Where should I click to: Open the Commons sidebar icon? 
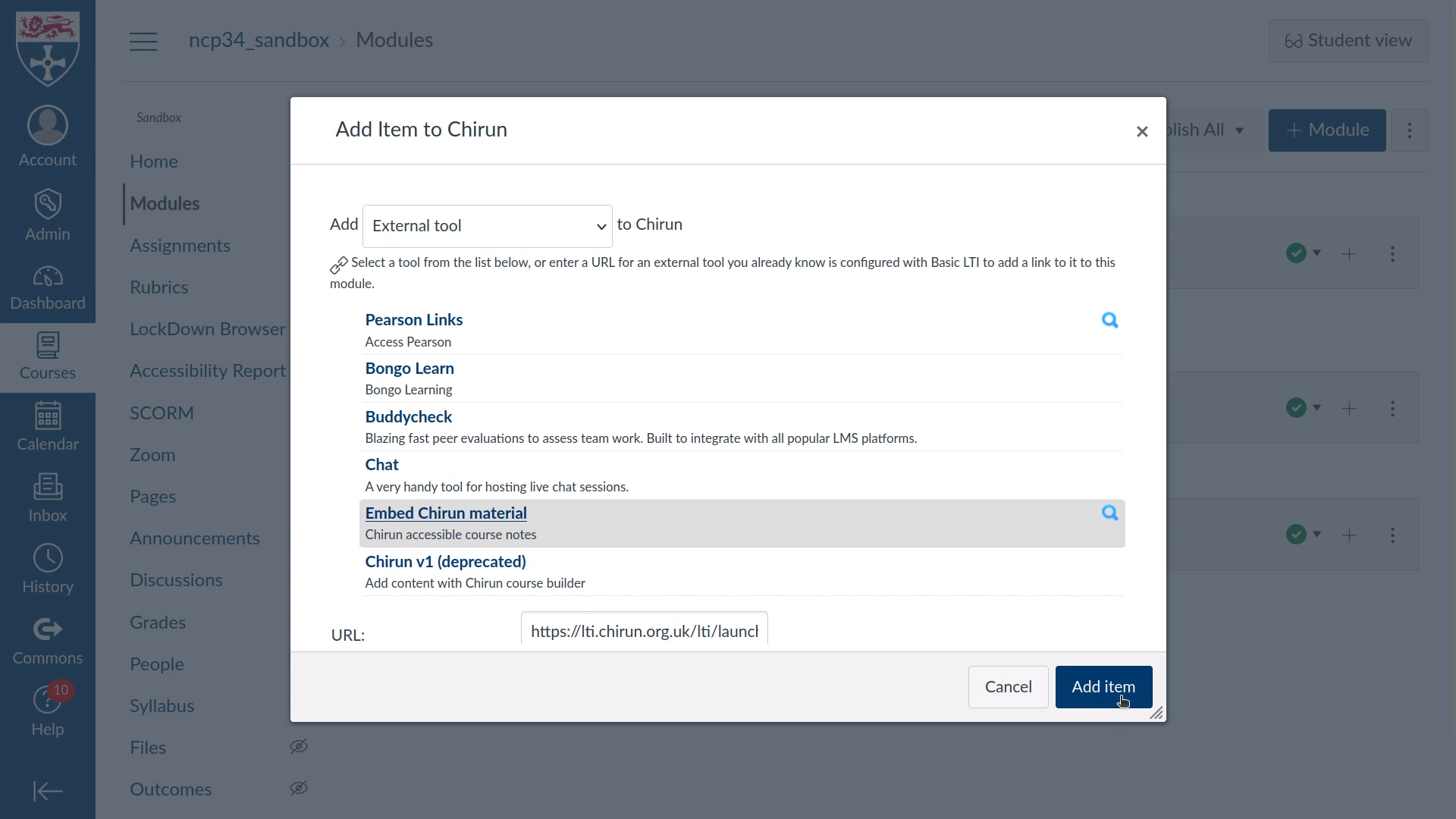point(48,640)
